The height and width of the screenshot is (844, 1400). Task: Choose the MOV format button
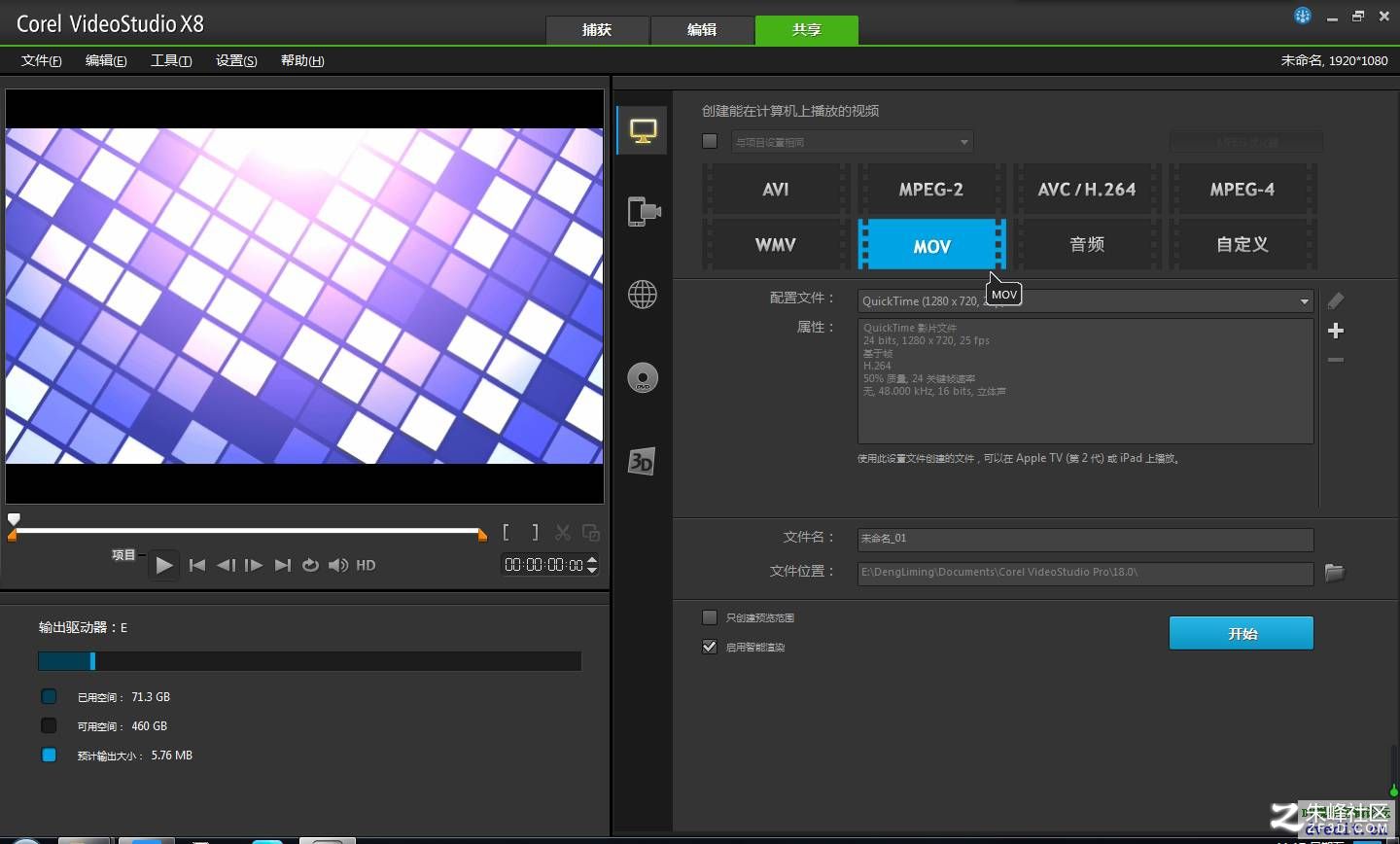(x=931, y=244)
